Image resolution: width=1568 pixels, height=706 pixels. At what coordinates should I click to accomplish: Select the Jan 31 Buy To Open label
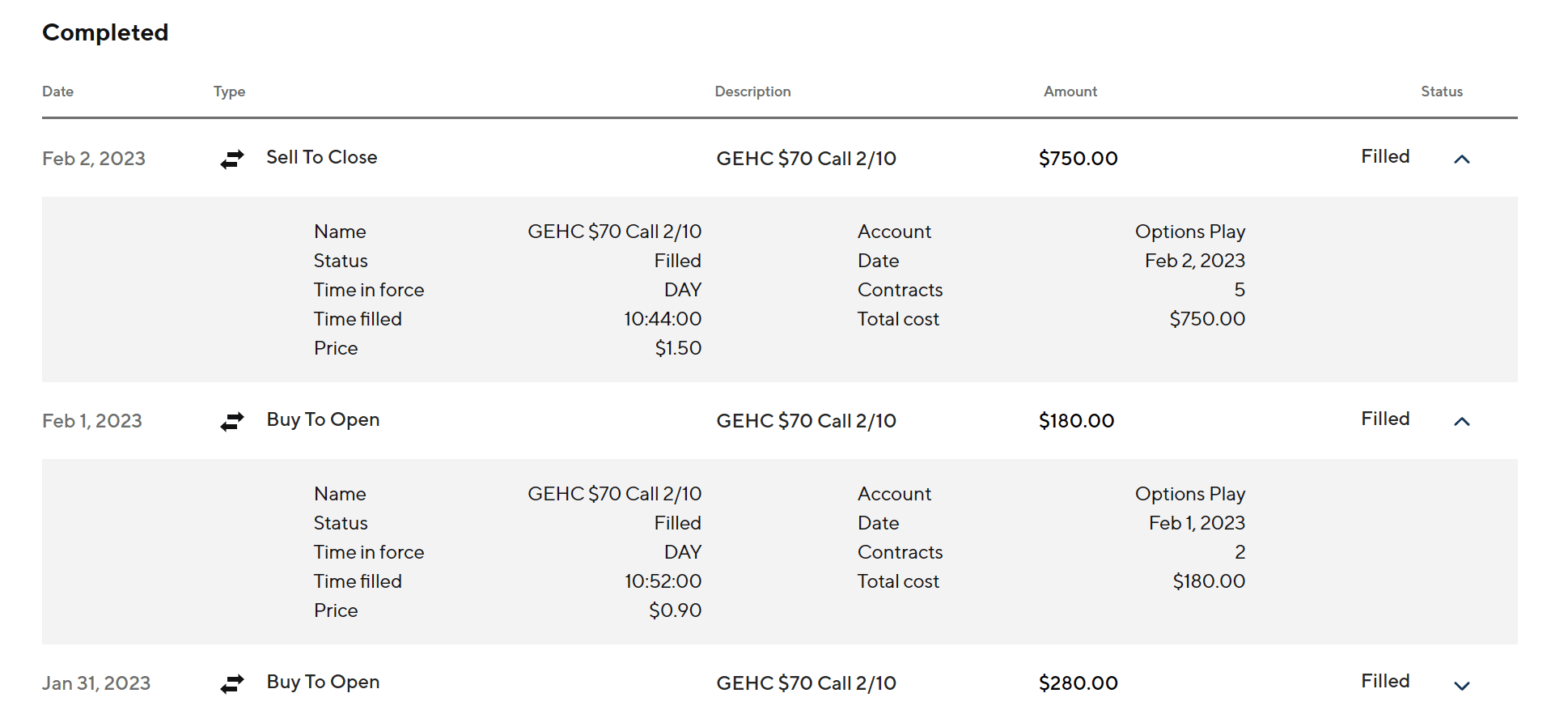[323, 682]
